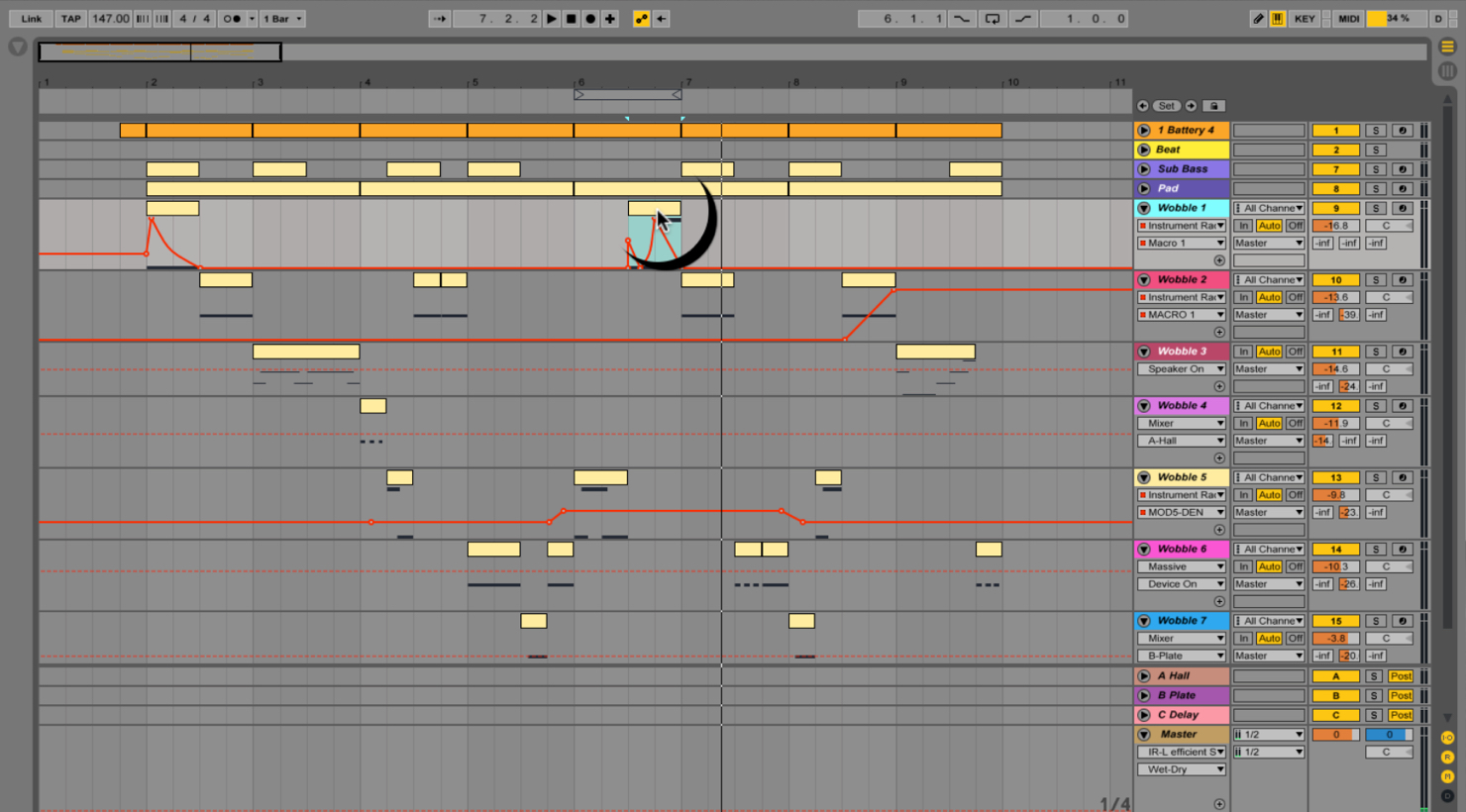Open Wobble 3 Speaker On dropdown

click(1182, 368)
